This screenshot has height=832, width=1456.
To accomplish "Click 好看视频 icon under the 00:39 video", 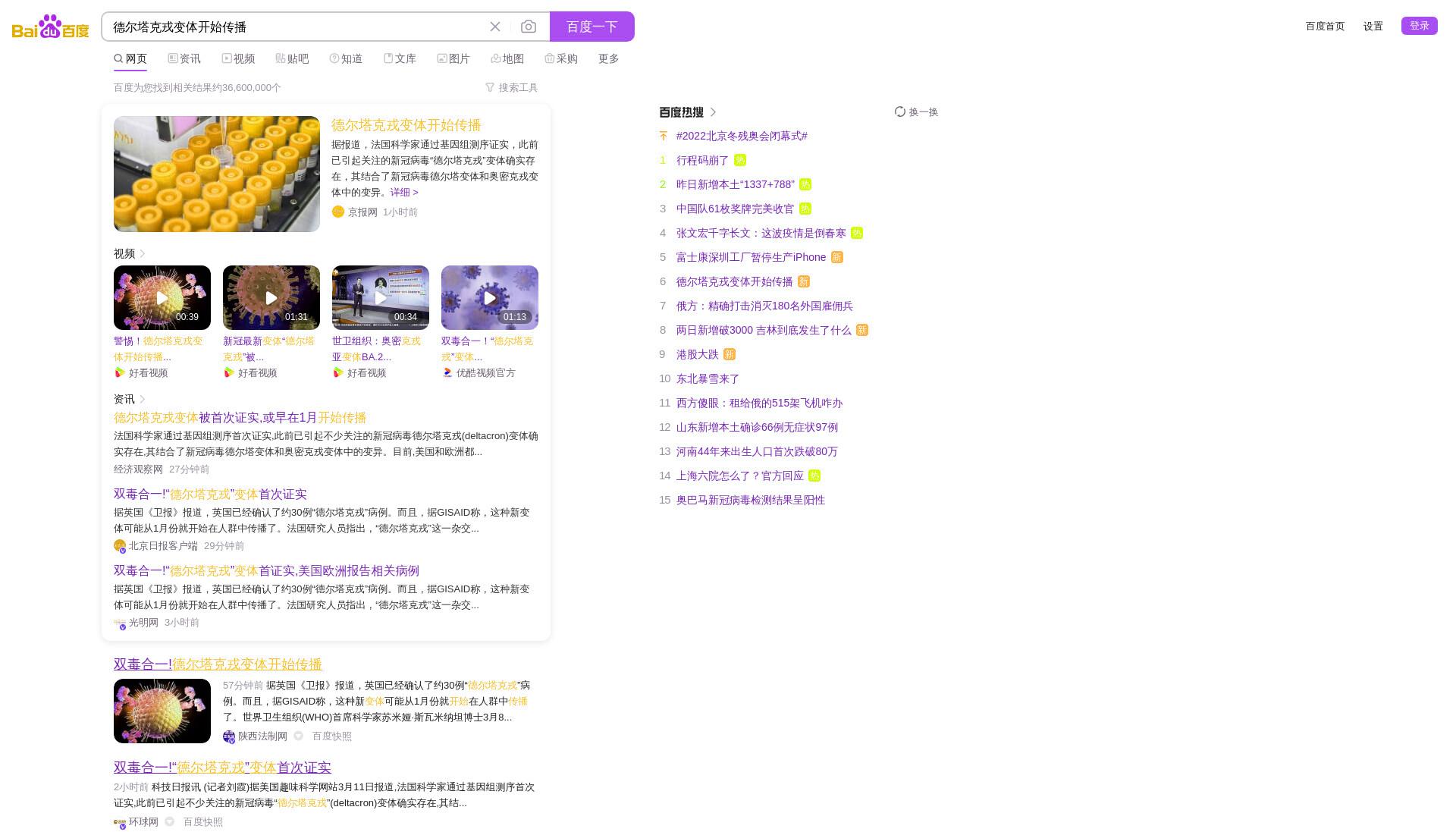I will pos(120,372).
